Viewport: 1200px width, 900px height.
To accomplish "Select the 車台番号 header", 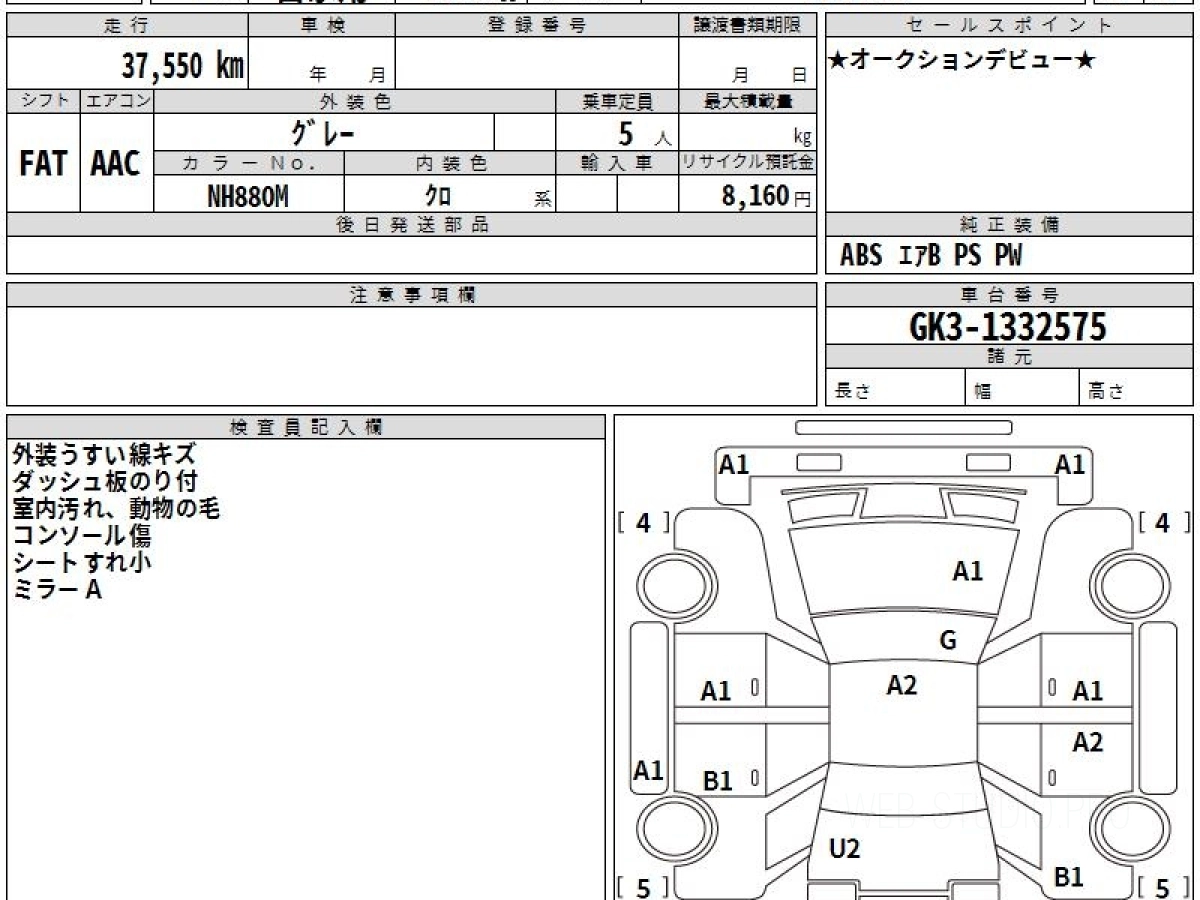I will point(1009,295).
